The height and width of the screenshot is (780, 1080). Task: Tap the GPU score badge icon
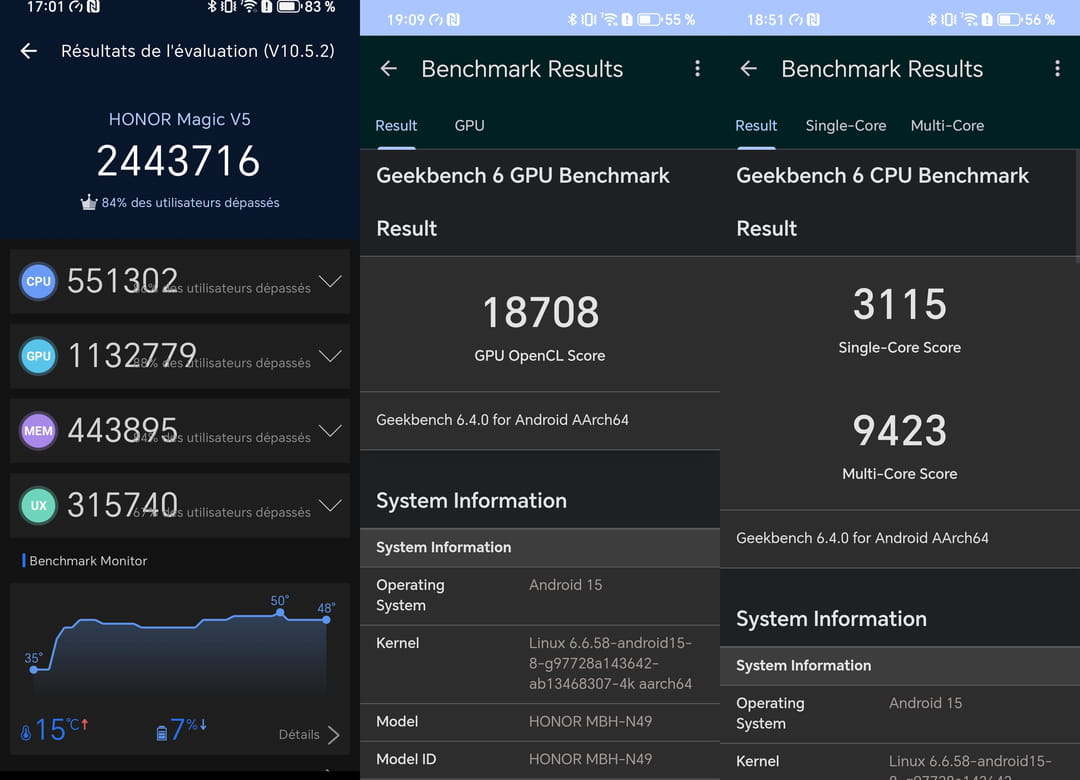(x=38, y=356)
